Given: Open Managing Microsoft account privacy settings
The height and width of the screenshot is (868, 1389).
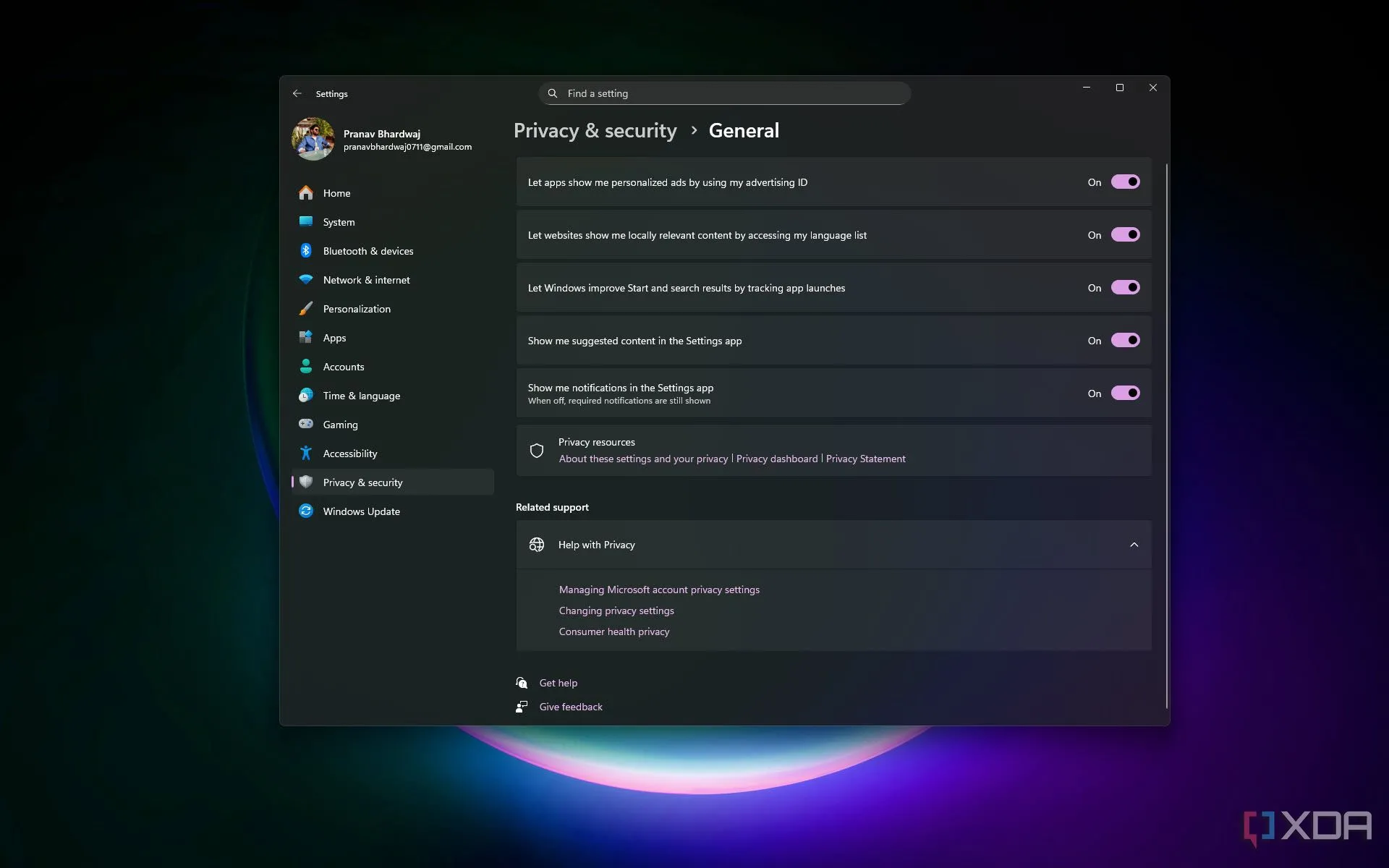Looking at the screenshot, I should click(x=659, y=590).
